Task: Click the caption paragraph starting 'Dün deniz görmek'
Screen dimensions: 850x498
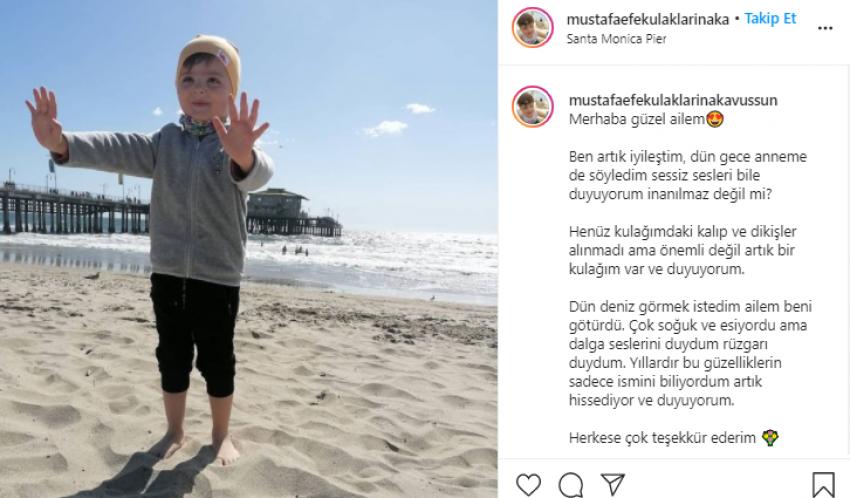Action: pyautogui.click(x=690, y=353)
